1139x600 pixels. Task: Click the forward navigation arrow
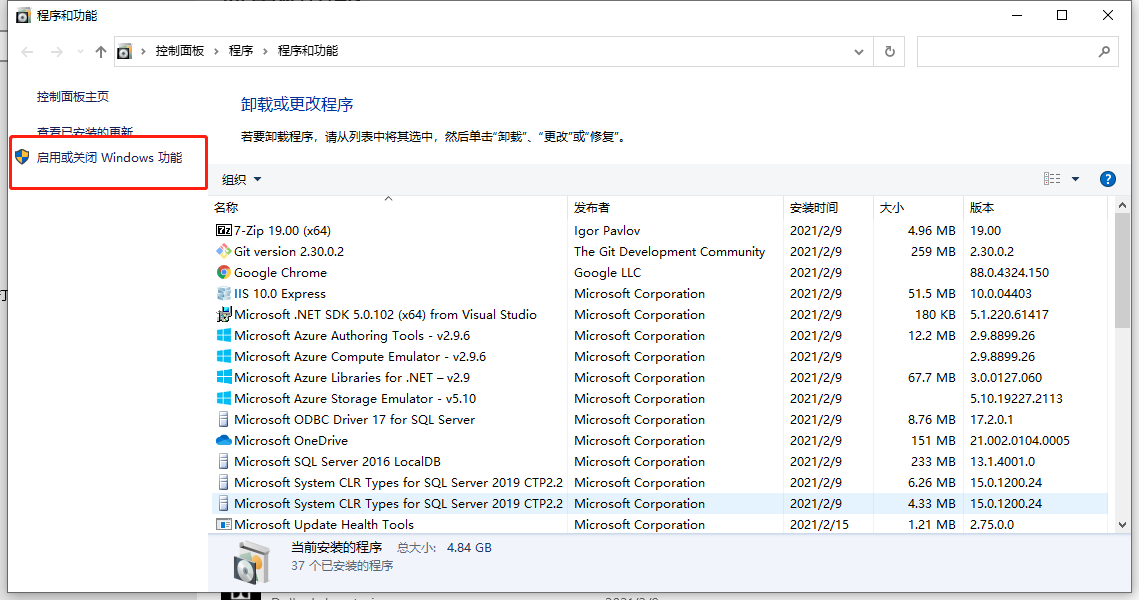57,52
